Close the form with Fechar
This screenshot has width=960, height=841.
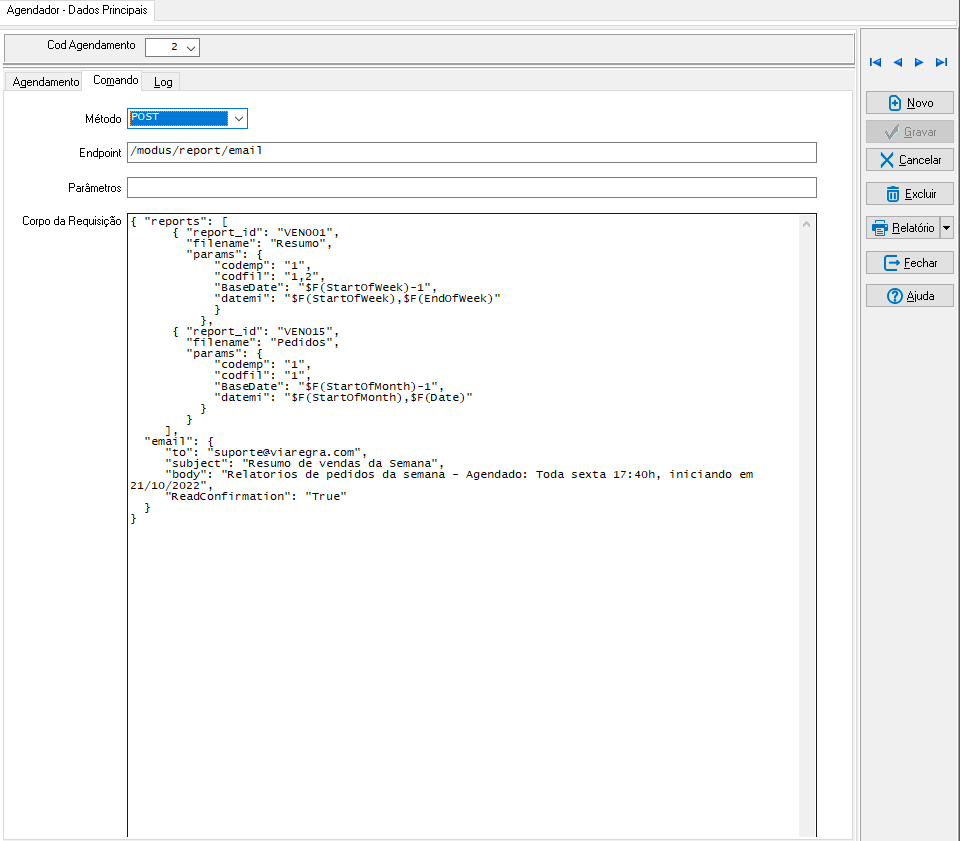909,263
